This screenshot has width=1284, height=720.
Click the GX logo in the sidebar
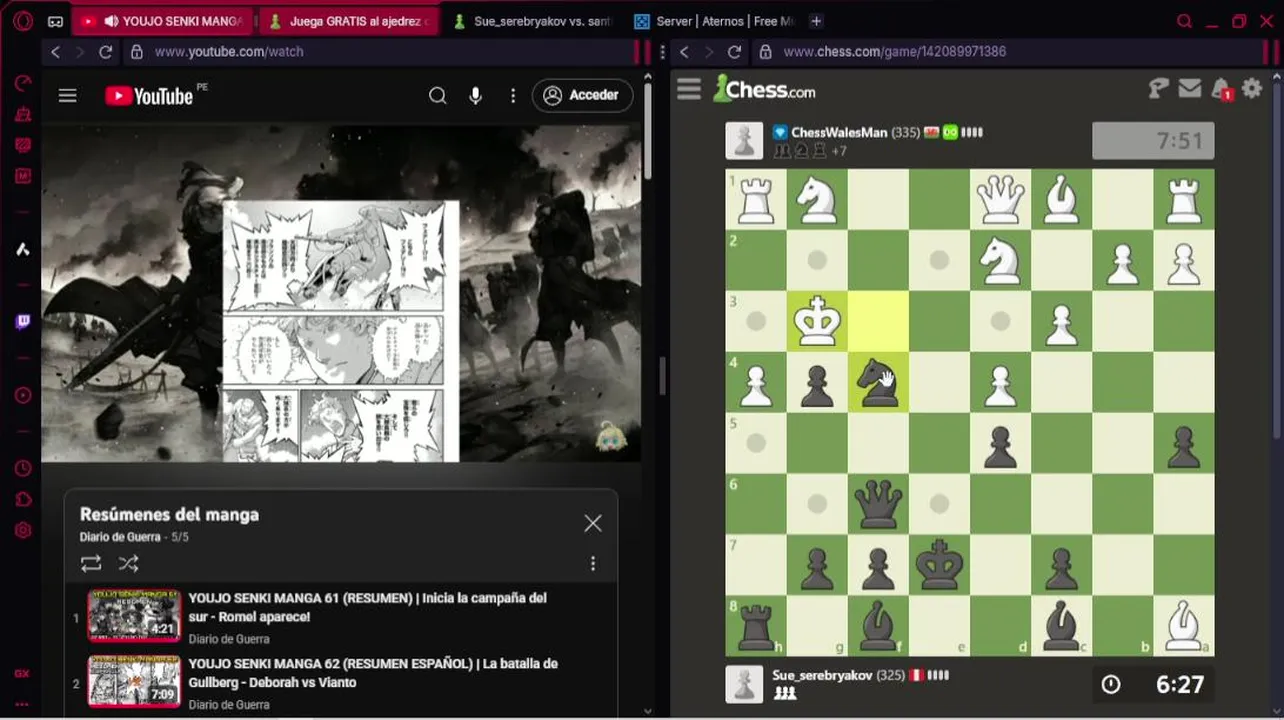click(x=22, y=674)
